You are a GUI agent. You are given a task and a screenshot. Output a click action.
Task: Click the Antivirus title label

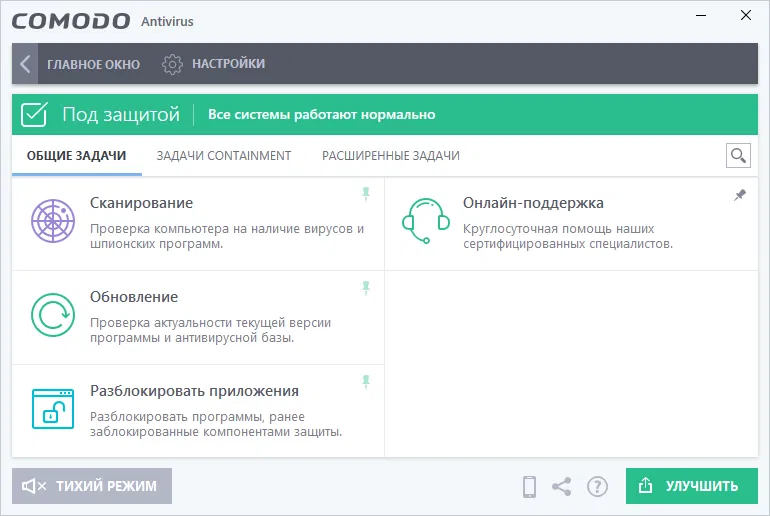click(x=167, y=22)
